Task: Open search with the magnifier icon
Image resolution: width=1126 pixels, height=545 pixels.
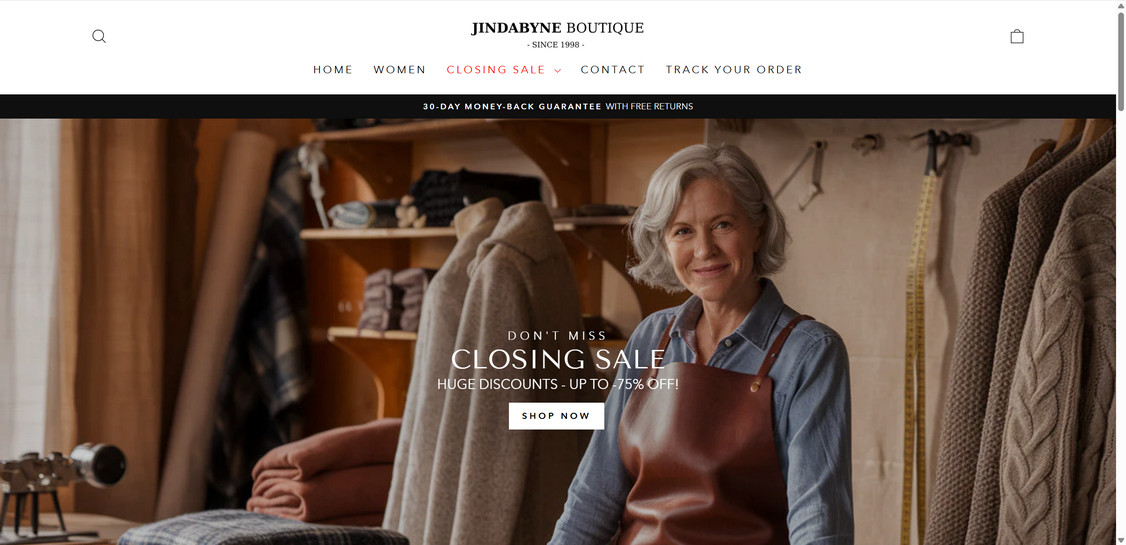Action: [x=99, y=36]
